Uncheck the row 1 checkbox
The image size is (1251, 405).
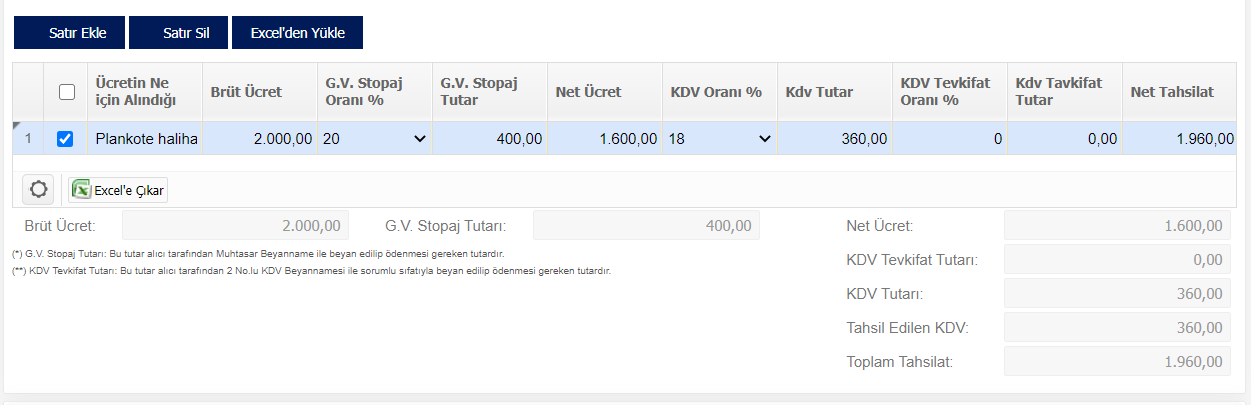[66, 139]
